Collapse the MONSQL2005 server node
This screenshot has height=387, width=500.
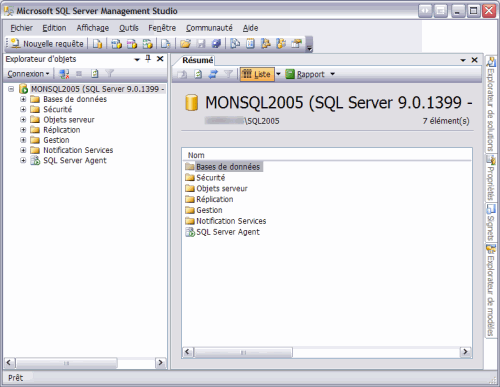[x=11, y=89]
